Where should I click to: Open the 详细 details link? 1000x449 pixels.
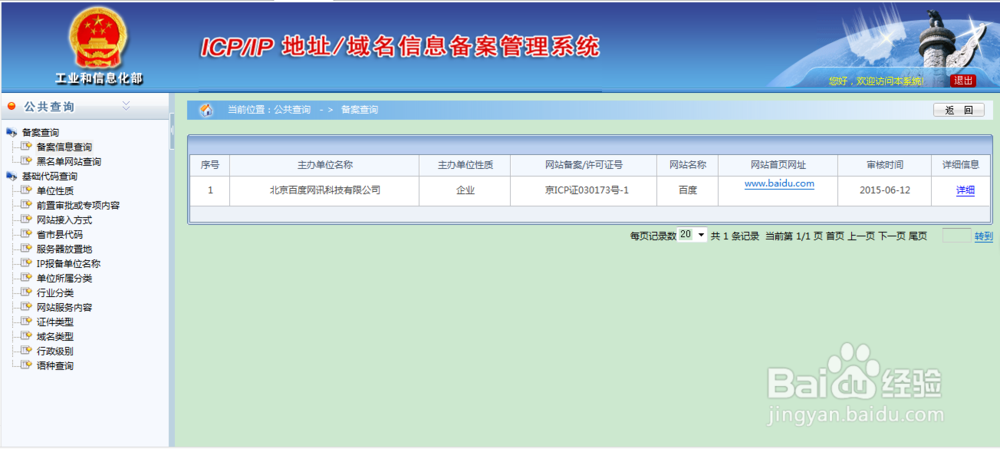click(965, 190)
